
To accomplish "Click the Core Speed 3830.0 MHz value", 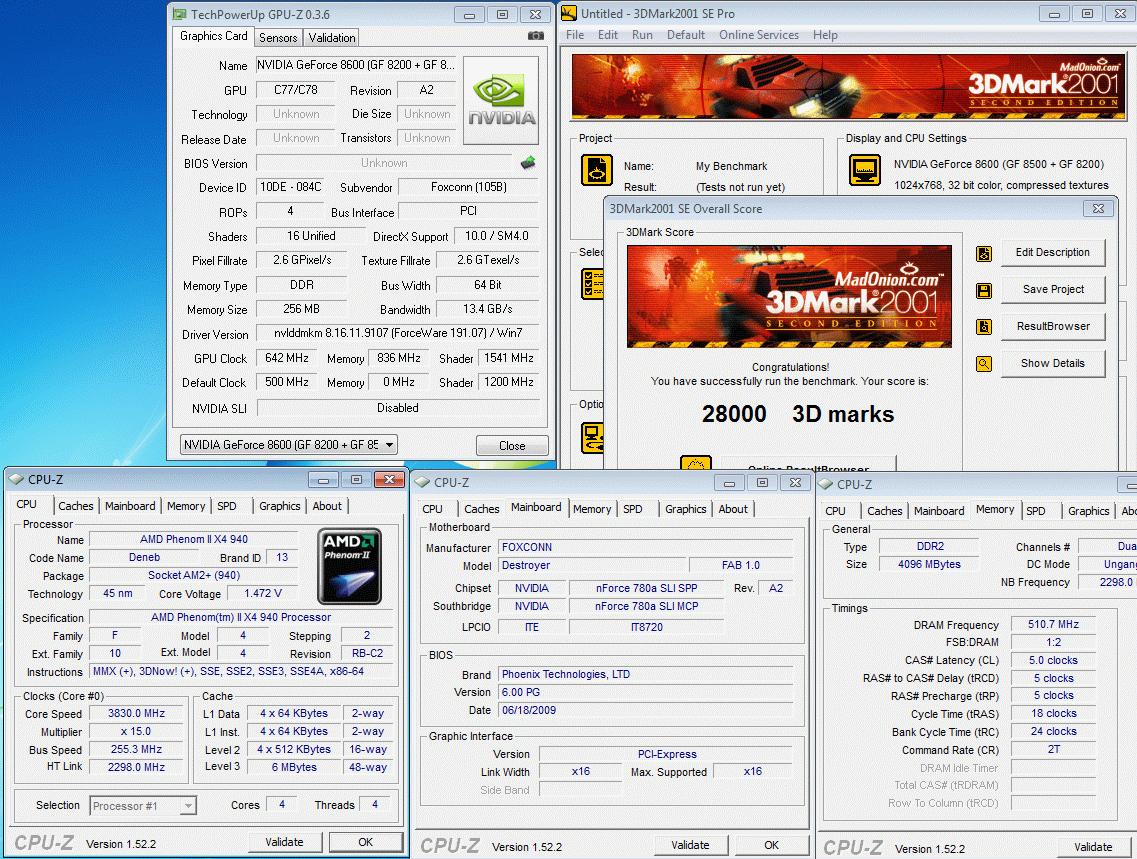I will click(x=136, y=713).
